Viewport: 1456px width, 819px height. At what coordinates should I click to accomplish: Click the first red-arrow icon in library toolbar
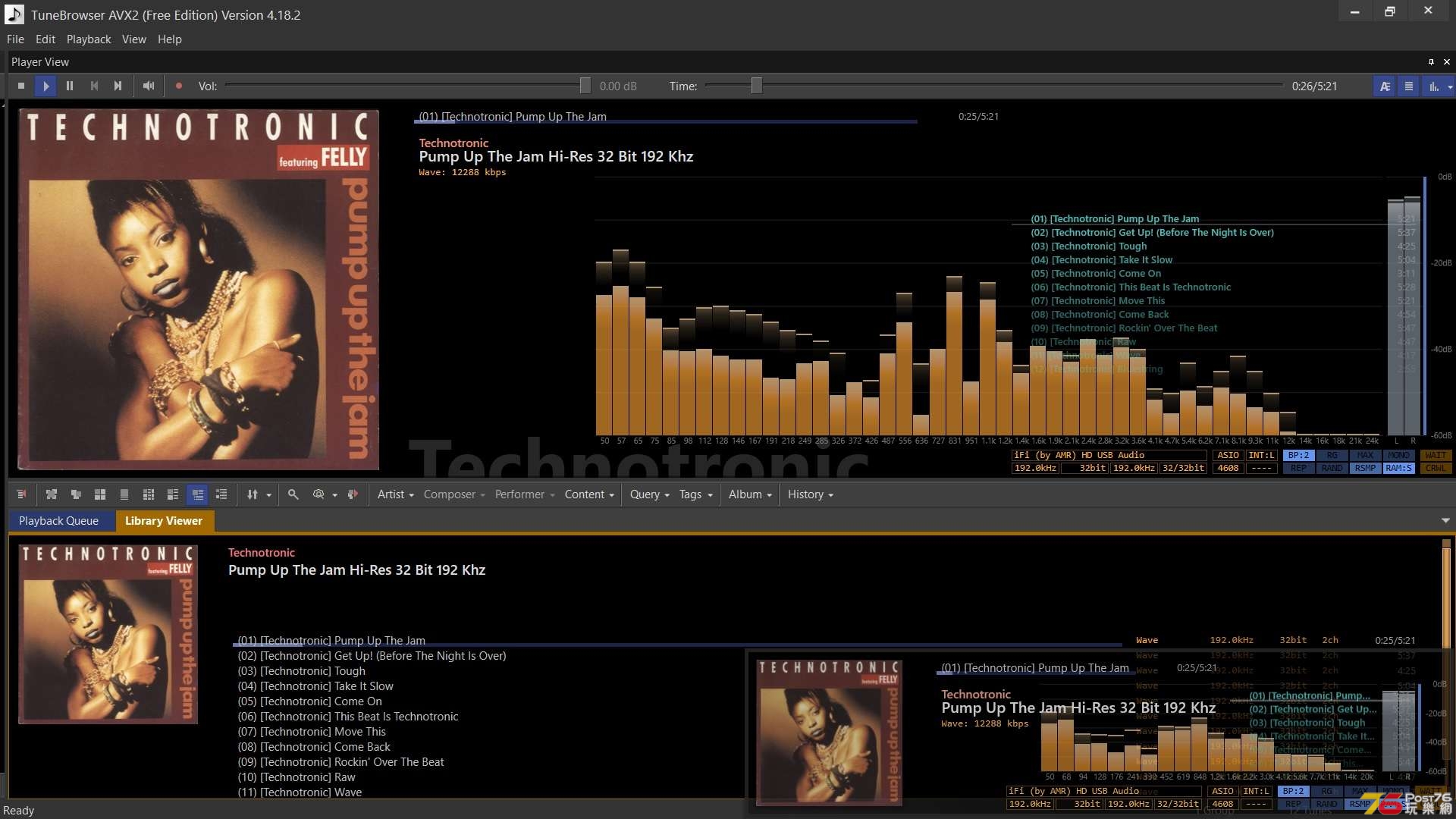(21, 494)
